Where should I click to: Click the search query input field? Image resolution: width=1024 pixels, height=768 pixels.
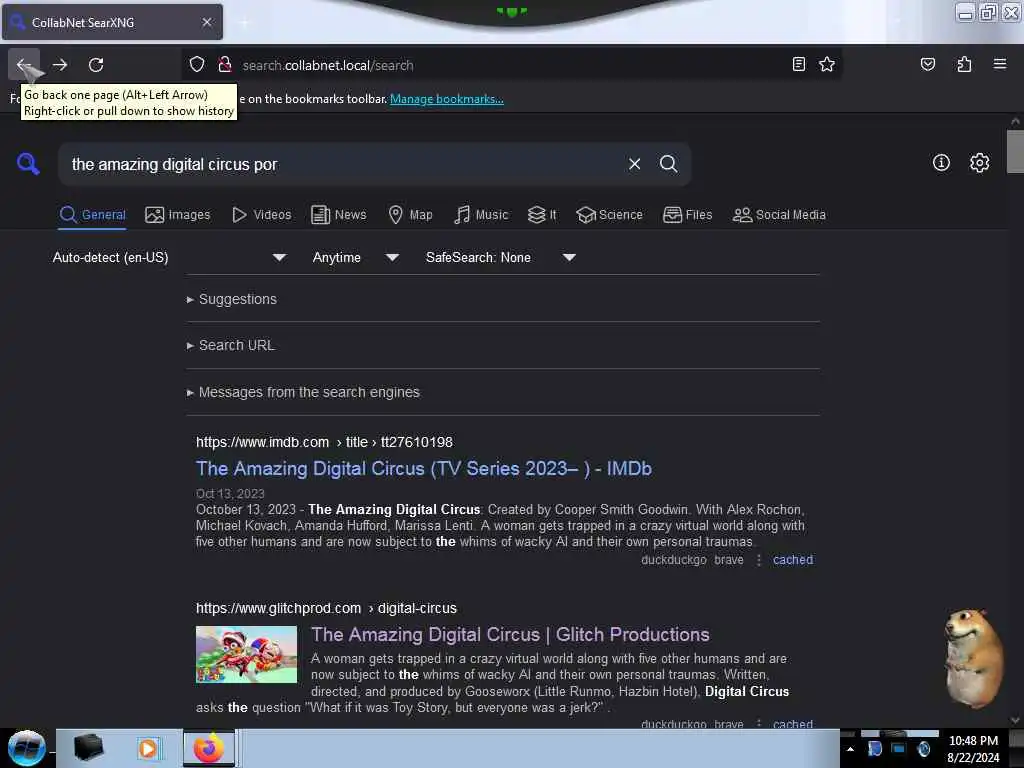tap(343, 164)
